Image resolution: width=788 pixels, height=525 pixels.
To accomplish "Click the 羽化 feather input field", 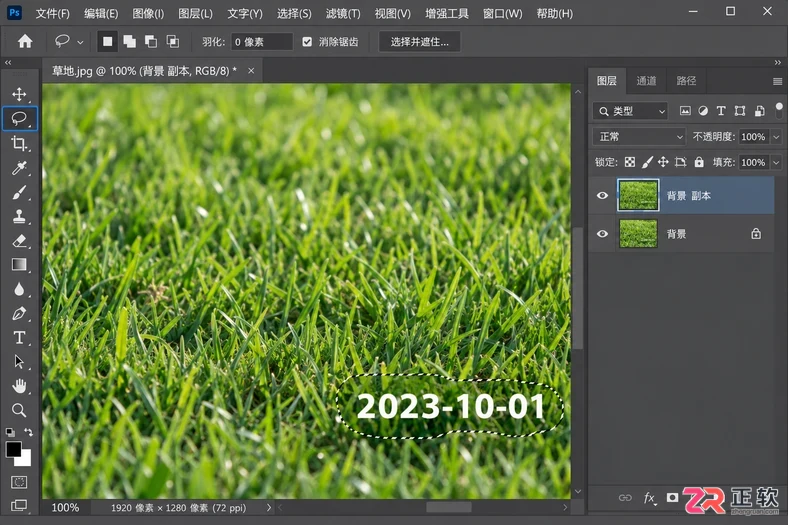I will [x=262, y=42].
